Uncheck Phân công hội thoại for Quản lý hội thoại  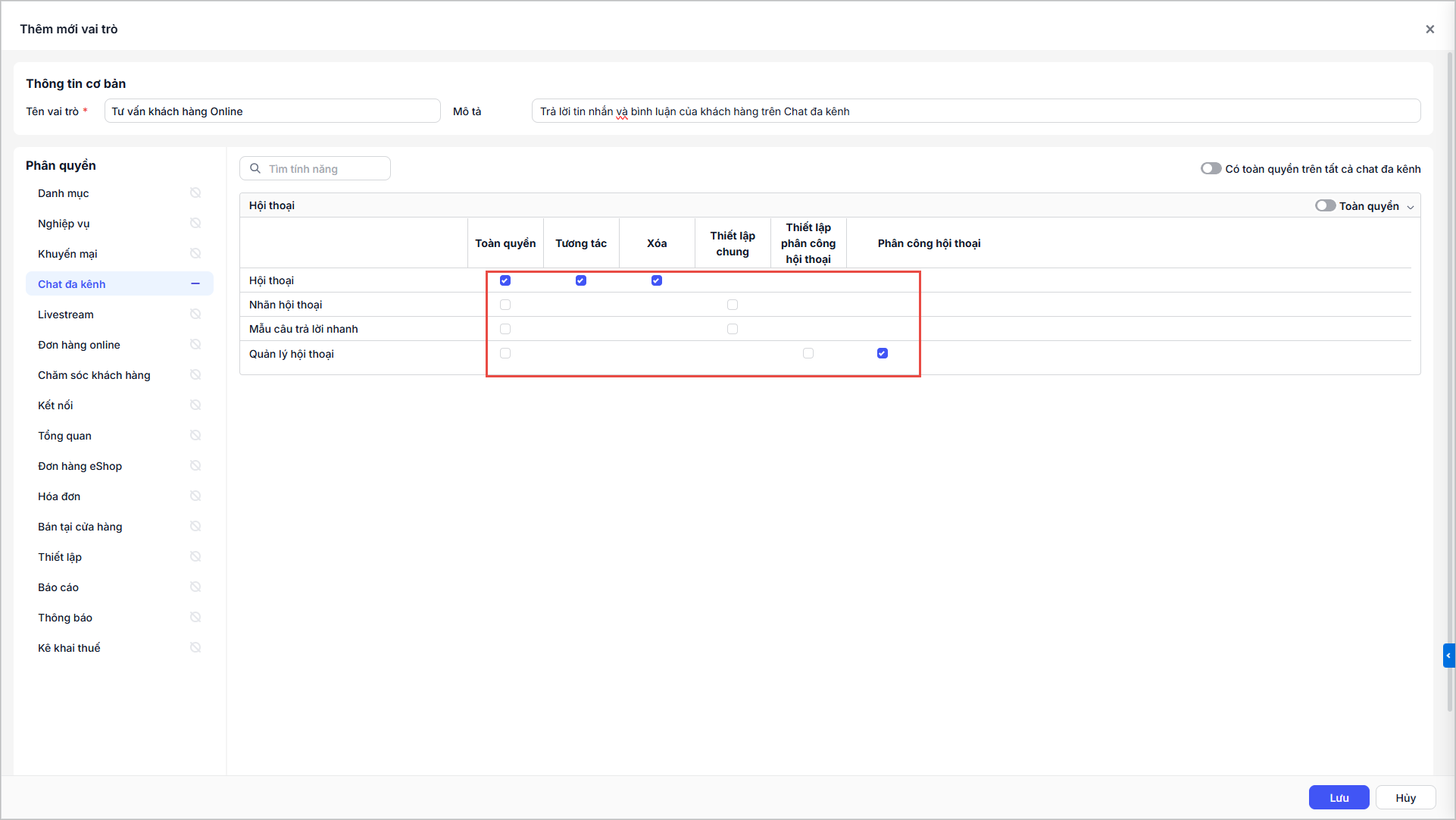point(883,353)
